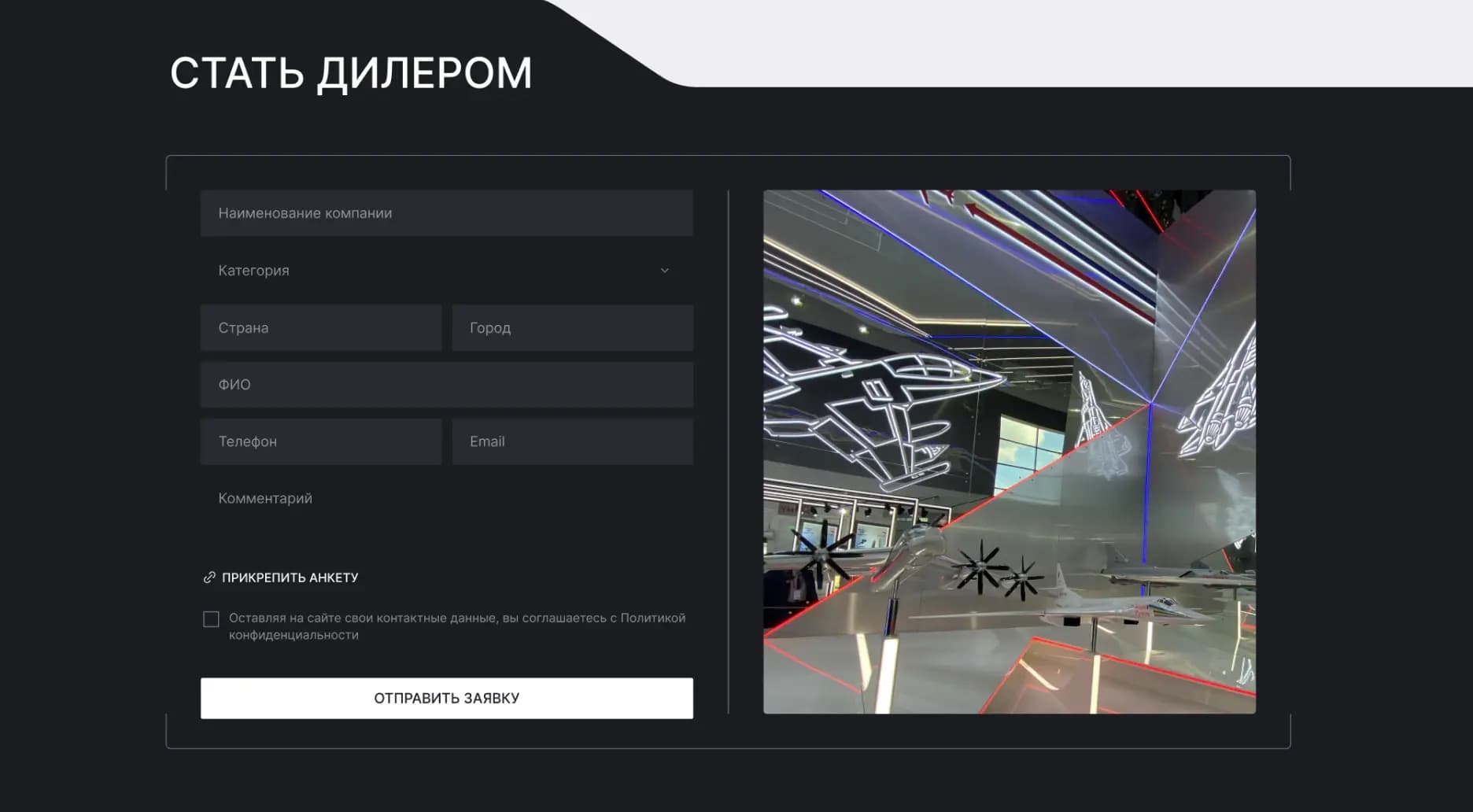Click the СТАТЬ ДИЛЕРОМ heading

pyautogui.click(x=351, y=73)
